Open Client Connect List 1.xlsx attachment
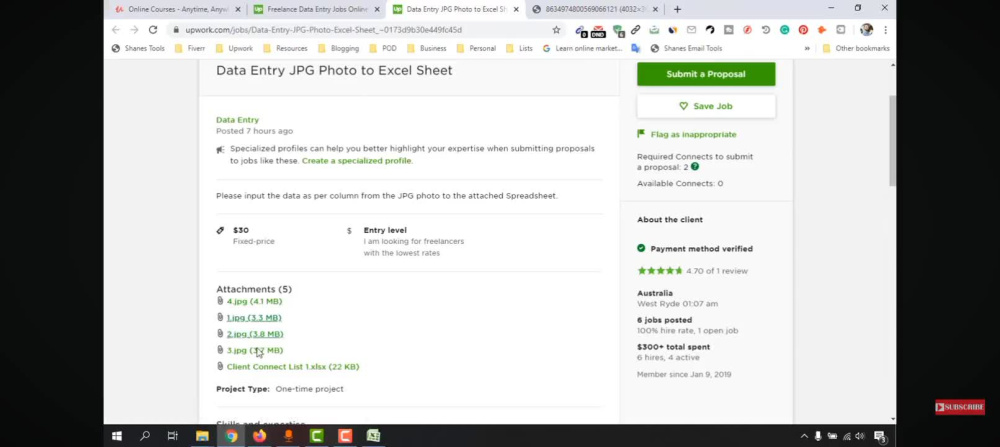The image size is (1000, 447). [x=293, y=367]
